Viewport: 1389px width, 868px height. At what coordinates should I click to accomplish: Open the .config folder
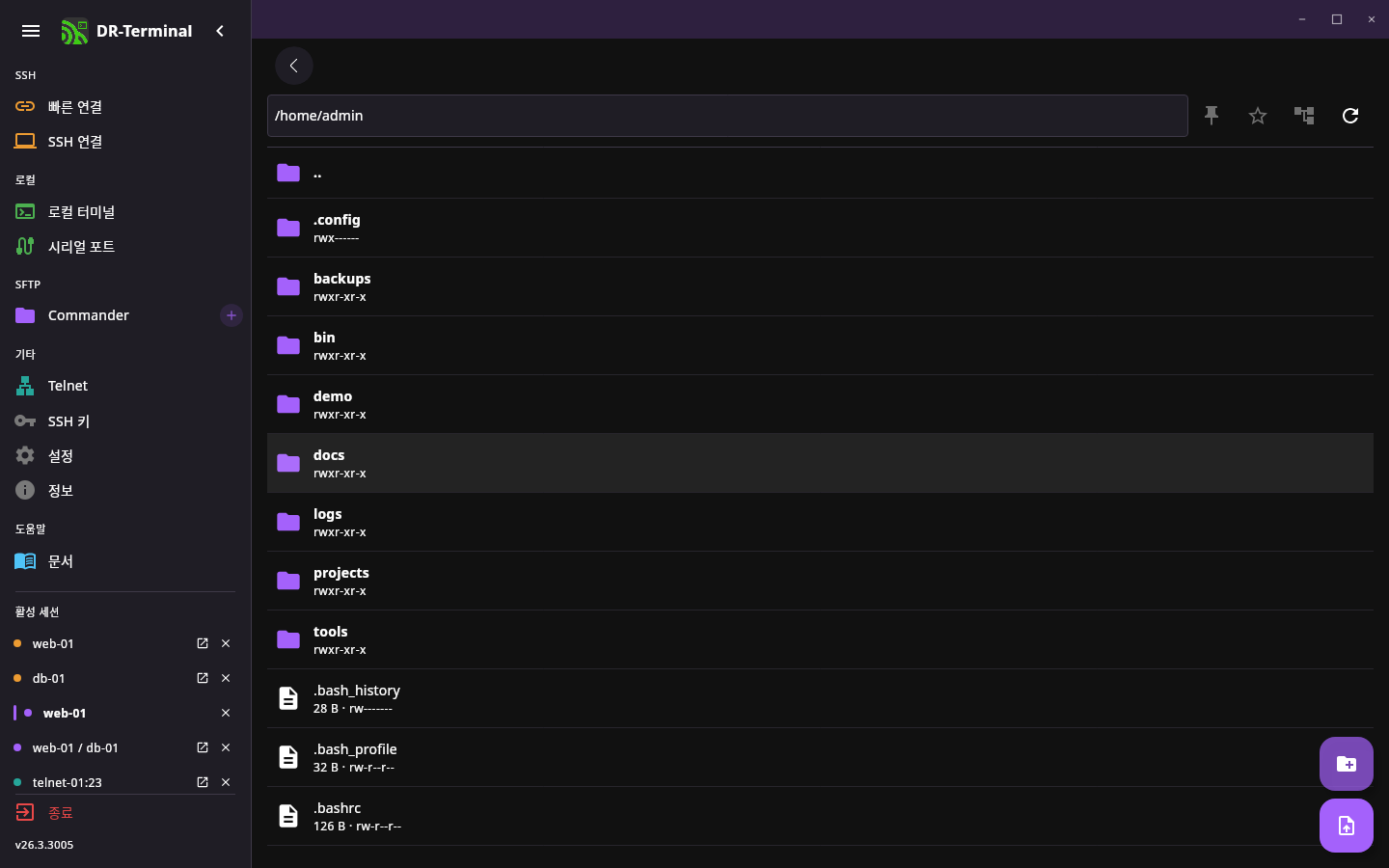pyautogui.click(x=820, y=229)
